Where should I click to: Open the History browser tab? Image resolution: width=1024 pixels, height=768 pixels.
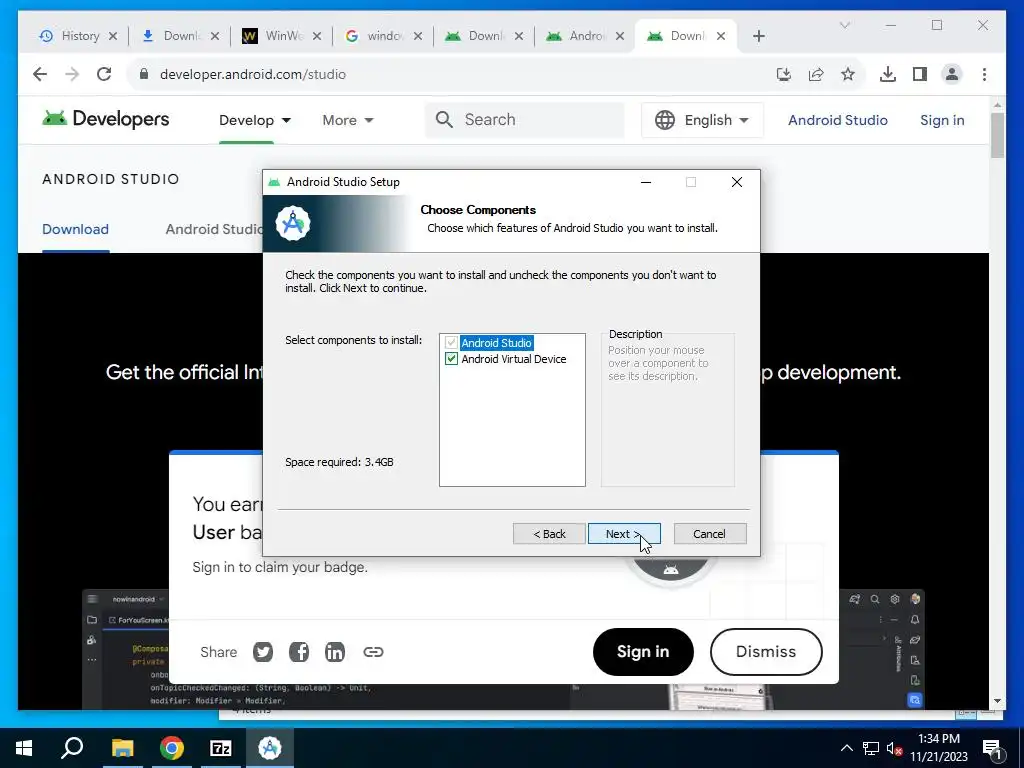pos(69,36)
